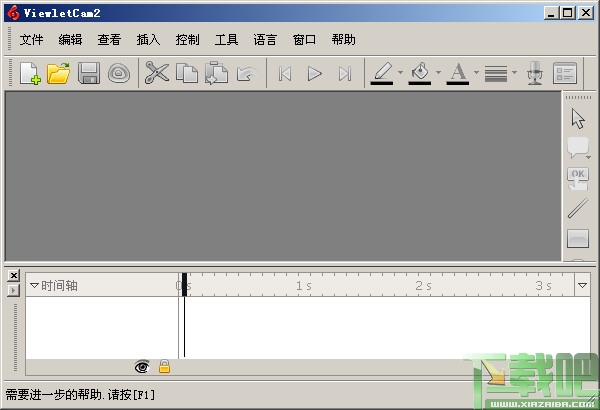
Task: Click the 2 s mark on timeline ruler
Action: coord(424,286)
